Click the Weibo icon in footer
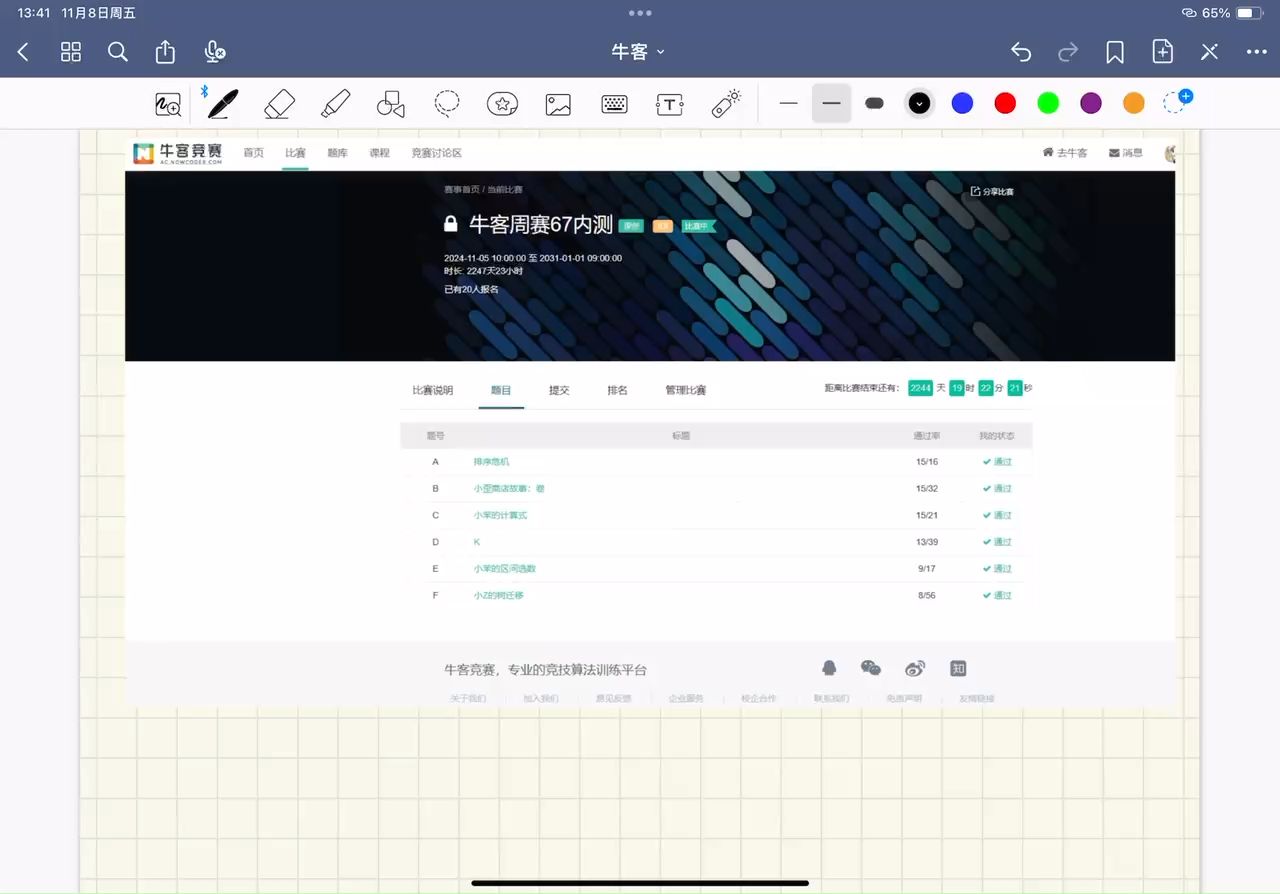1280x894 pixels. pyautogui.click(x=915, y=668)
